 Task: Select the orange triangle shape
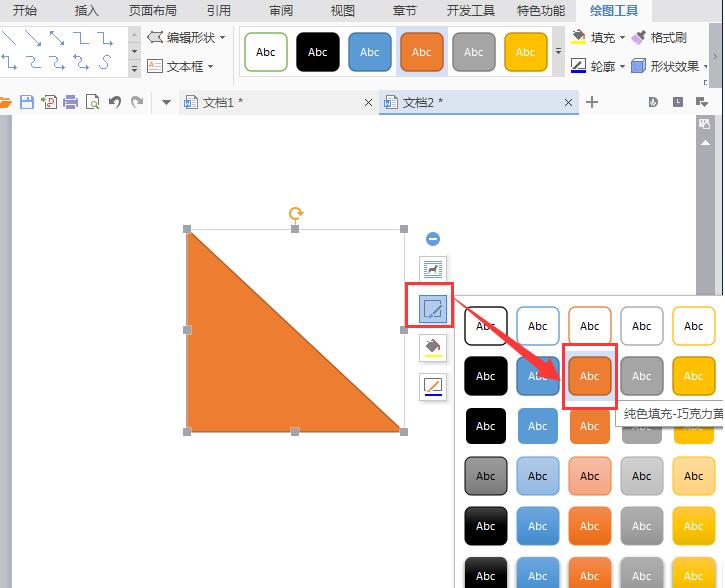(259, 365)
